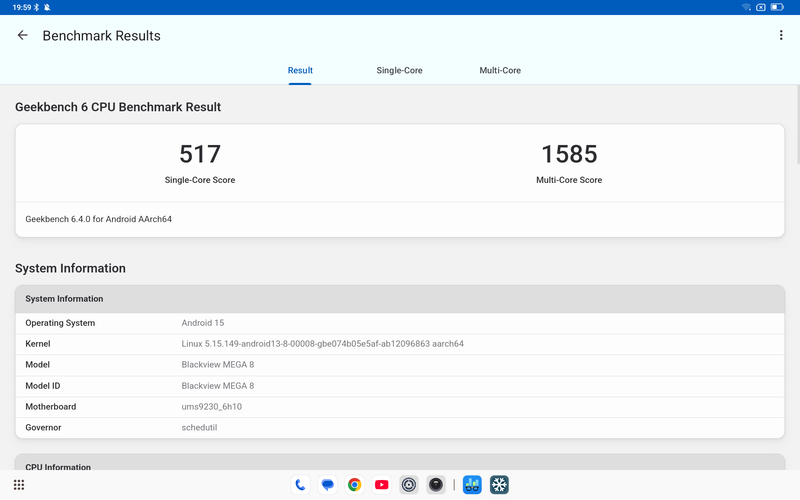Click the Motherboard row label

coord(51,407)
